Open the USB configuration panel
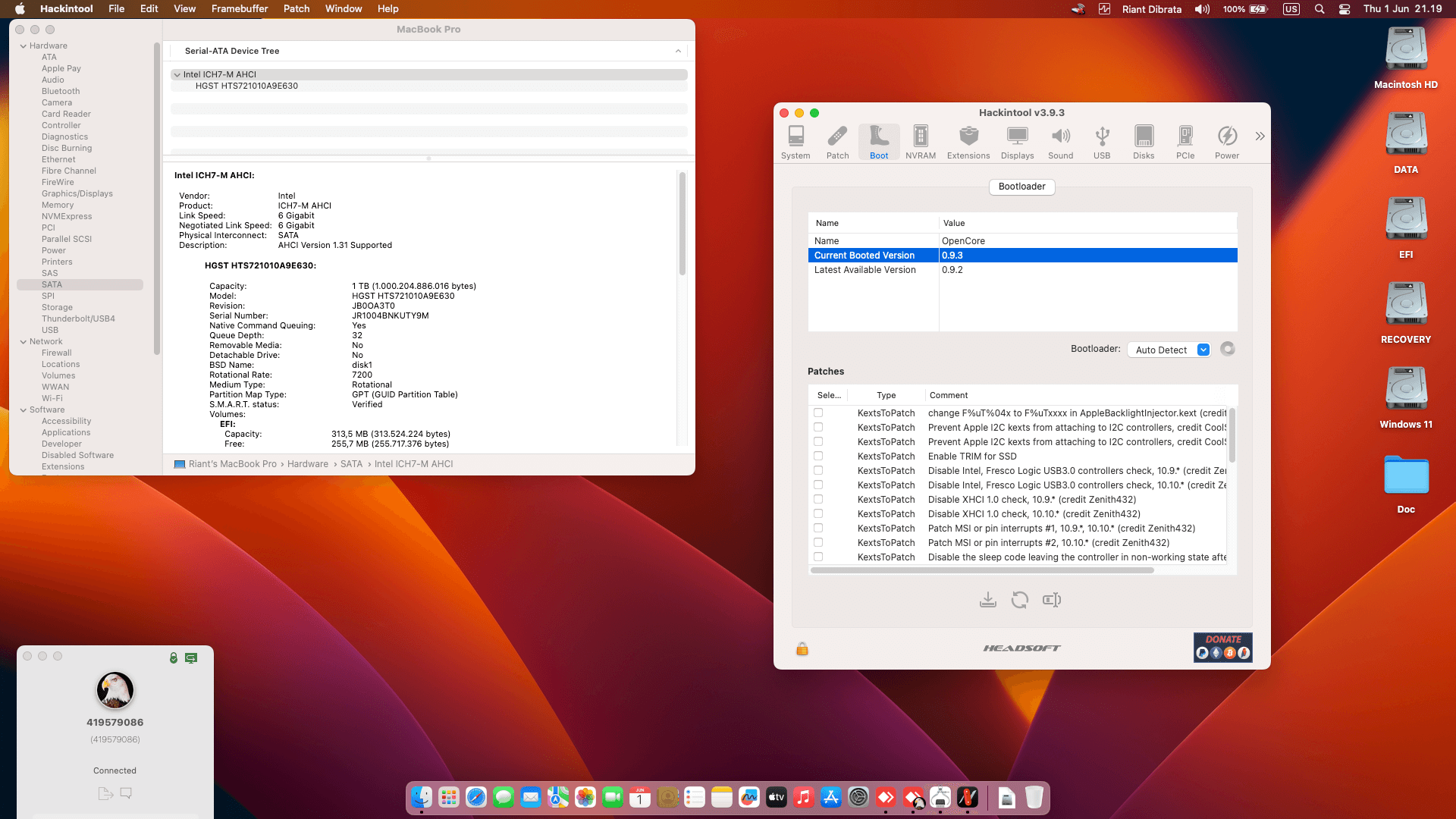The width and height of the screenshot is (1456, 819). [1102, 141]
